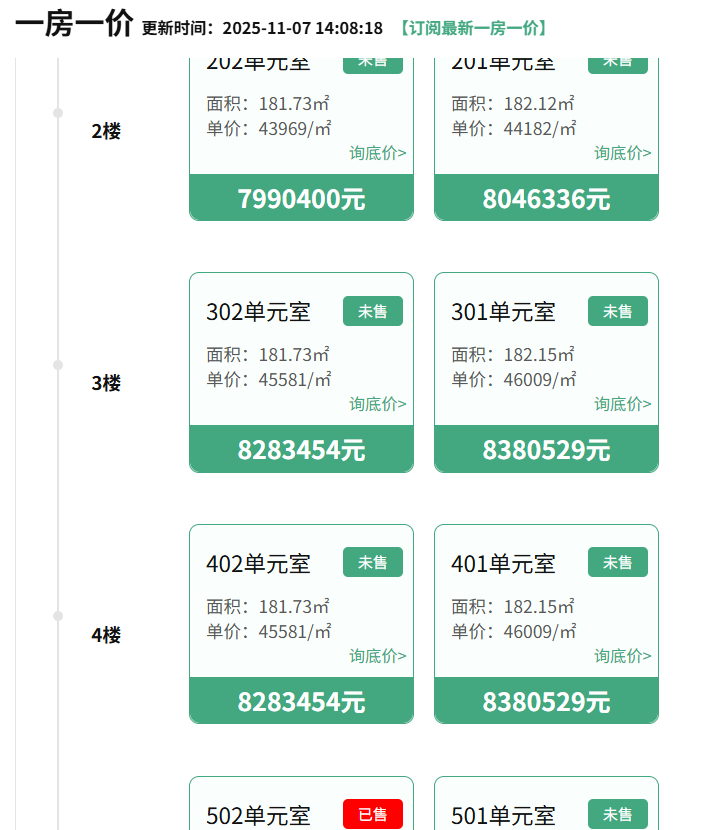Click 询底价 link for unit 301
This screenshot has width=720, height=830.
pos(622,404)
